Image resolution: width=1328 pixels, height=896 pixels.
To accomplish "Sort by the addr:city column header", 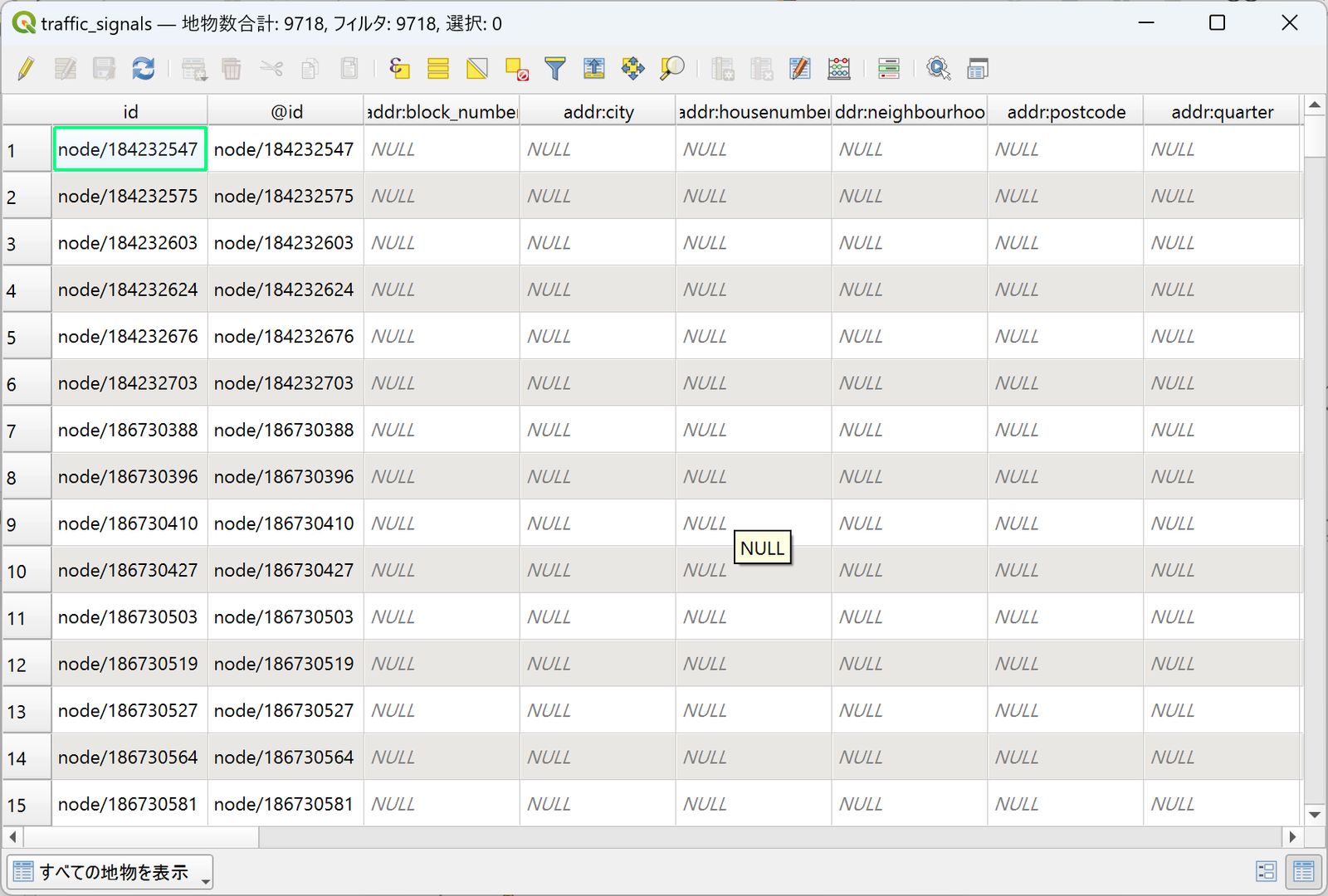I will click(x=598, y=111).
